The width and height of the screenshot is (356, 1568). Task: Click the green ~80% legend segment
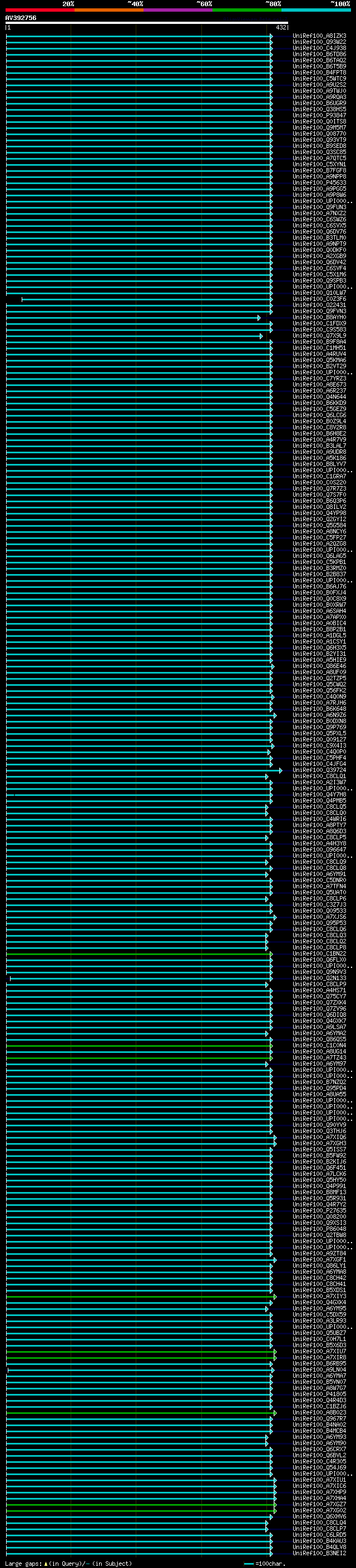point(247,10)
